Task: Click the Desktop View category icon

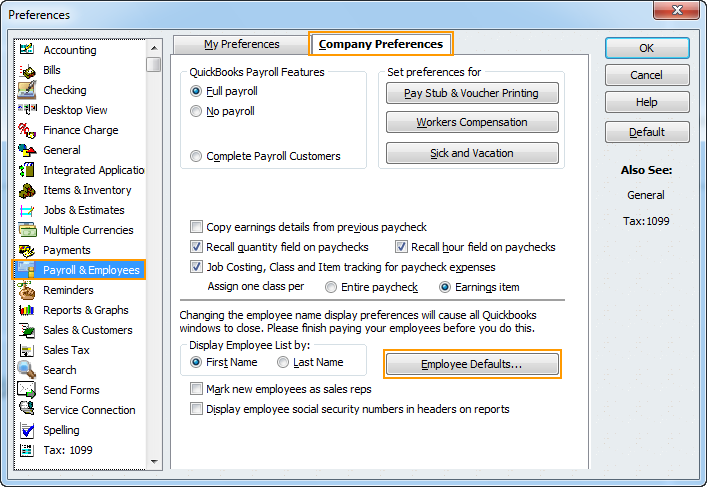Action: pyautogui.click(x=27, y=110)
